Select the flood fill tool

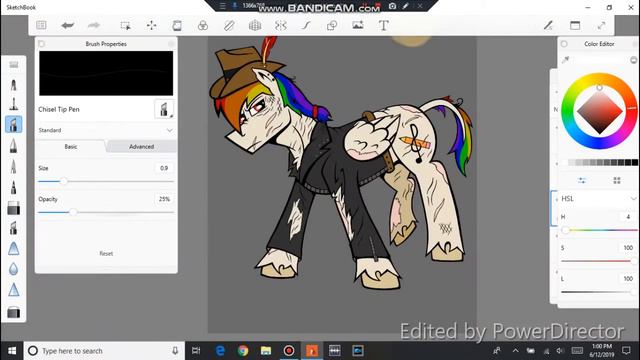203,25
